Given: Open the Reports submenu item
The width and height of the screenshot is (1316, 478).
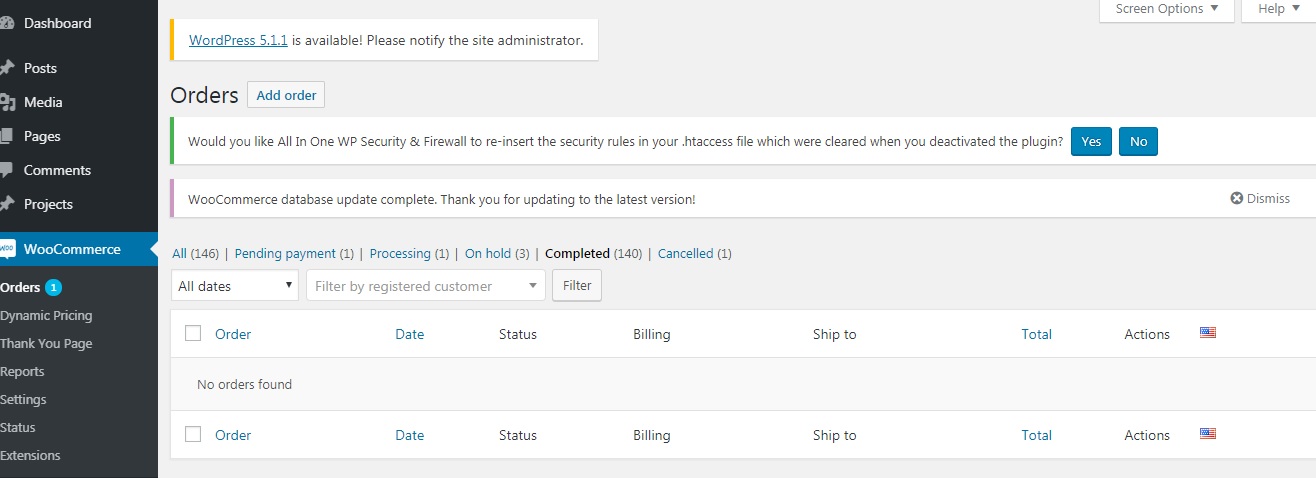Looking at the screenshot, I should point(22,372).
